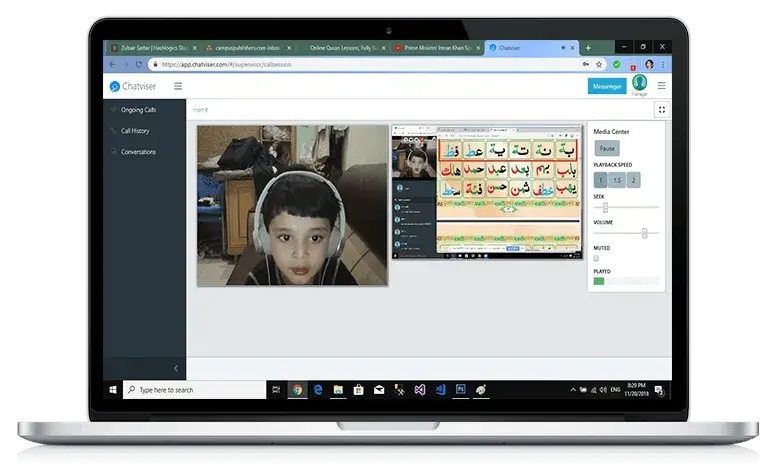Screen dimensions: 777x468
Task: Click the Chatviser logo icon
Action: [x=114, y=86]
